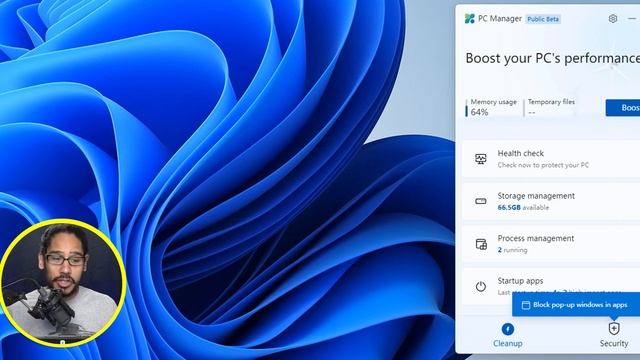Switch to the Security tab
Screen dimensions: 640x360
pos(614,335)
